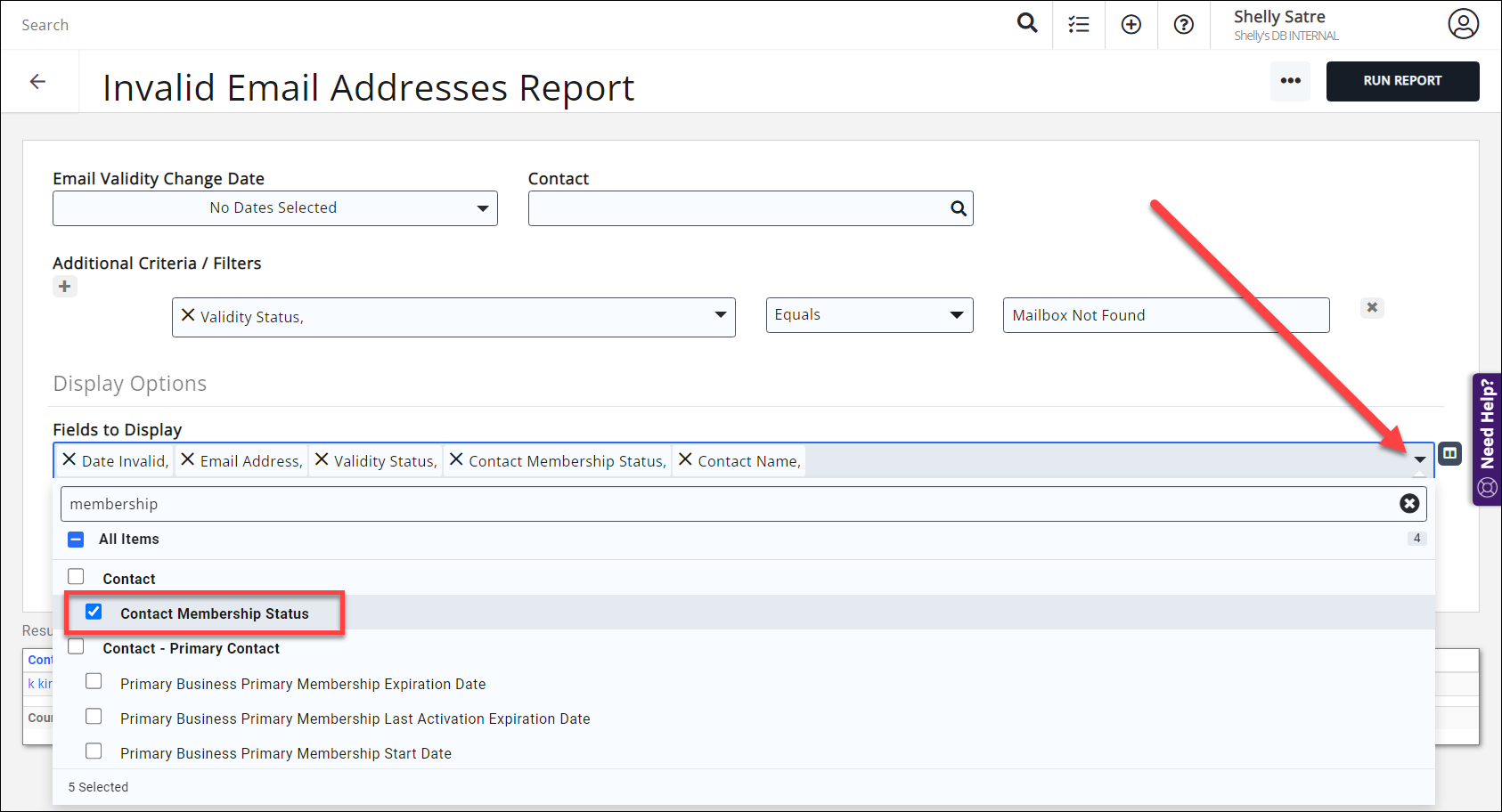The height and width of the screenshot is (812, 1502).
Task: Enable Primary Business Primary Membership Start Date
Action: 94,751
